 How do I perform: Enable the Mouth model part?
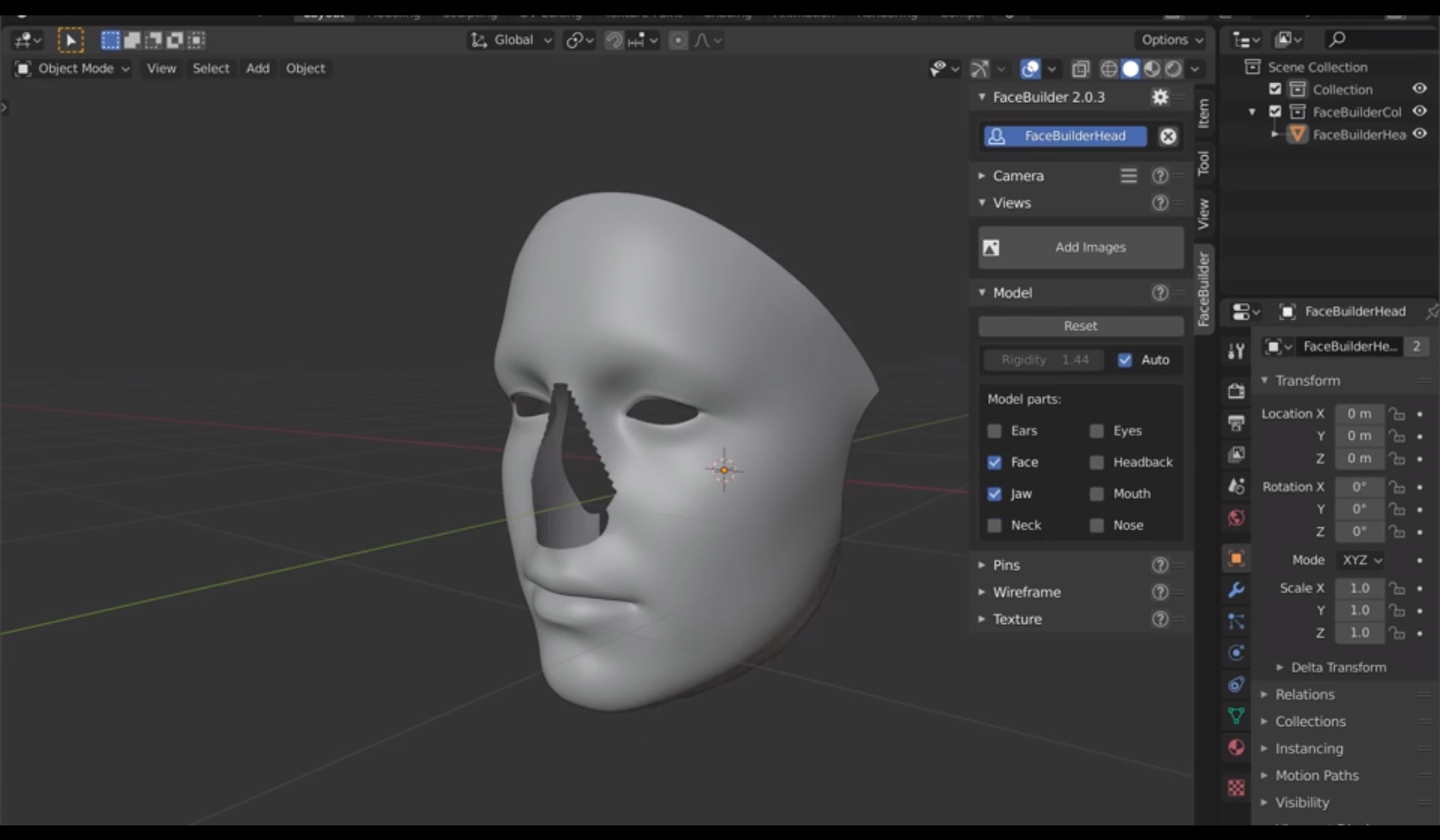1096,494
